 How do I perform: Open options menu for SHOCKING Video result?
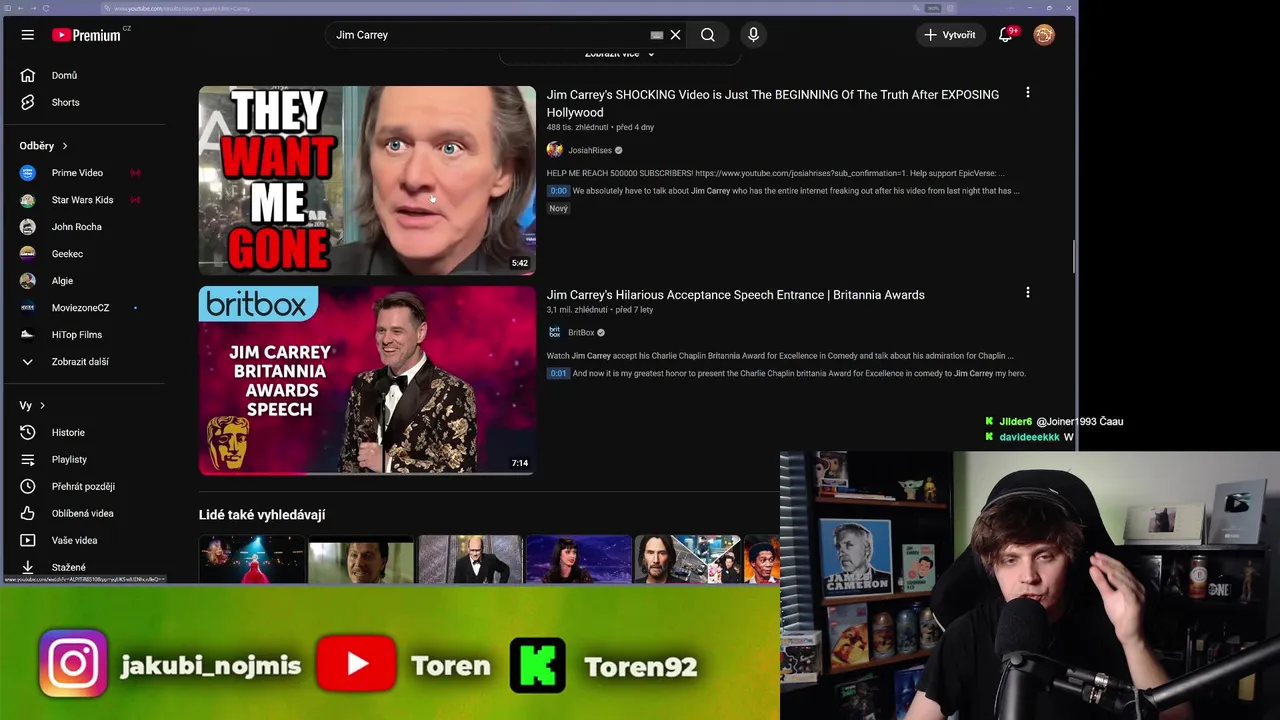(x=1027, y=93)
